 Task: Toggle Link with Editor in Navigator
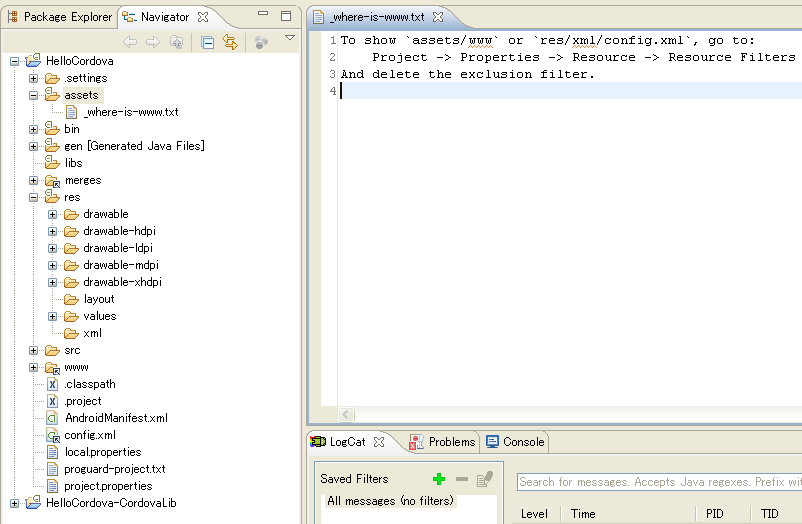click(x=230, y=42)
